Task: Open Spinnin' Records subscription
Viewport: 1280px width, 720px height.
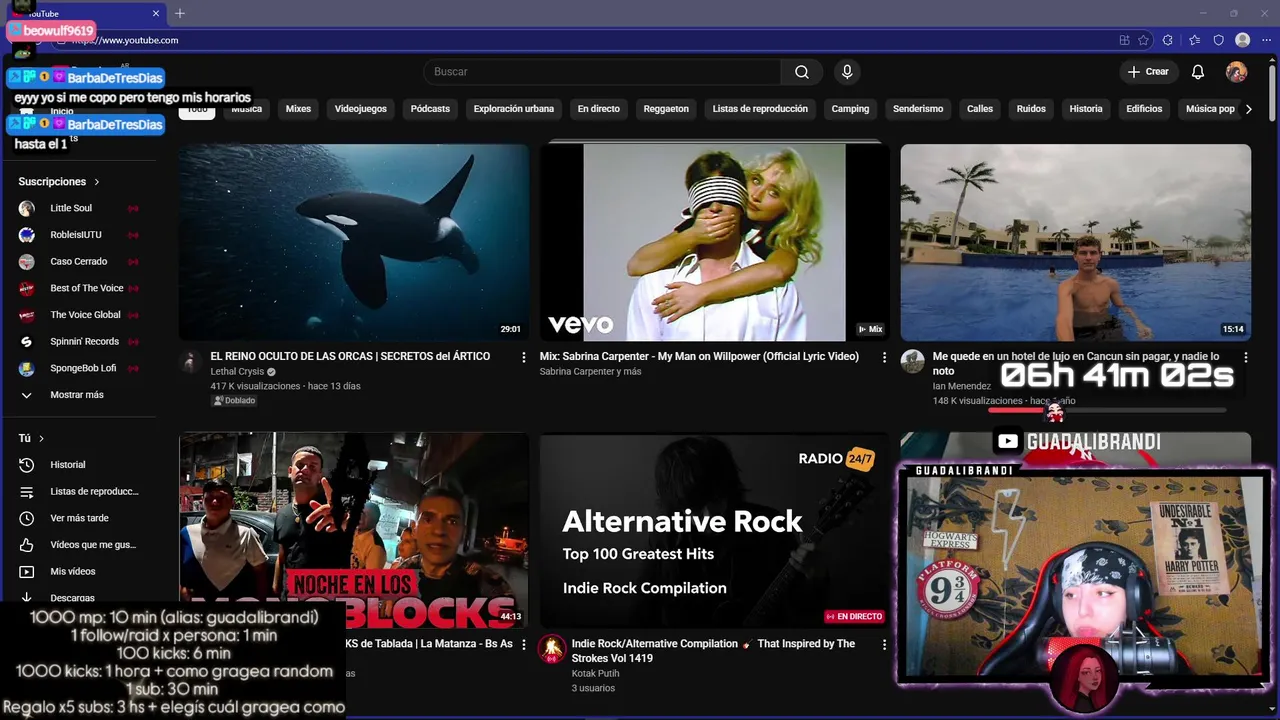Action: 85,342
